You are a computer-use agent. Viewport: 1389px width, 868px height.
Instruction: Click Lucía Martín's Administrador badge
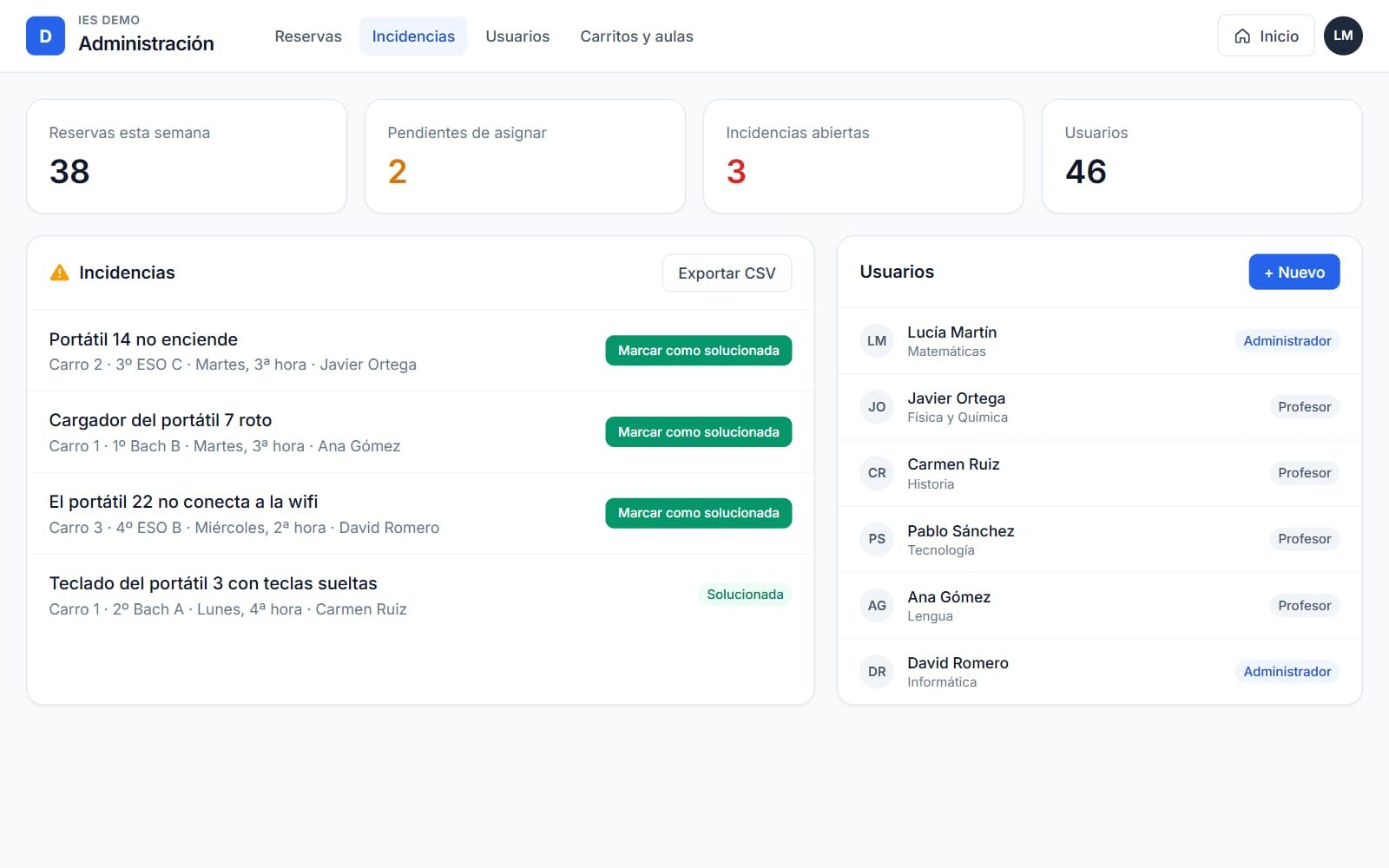[x=1287, y=341]
